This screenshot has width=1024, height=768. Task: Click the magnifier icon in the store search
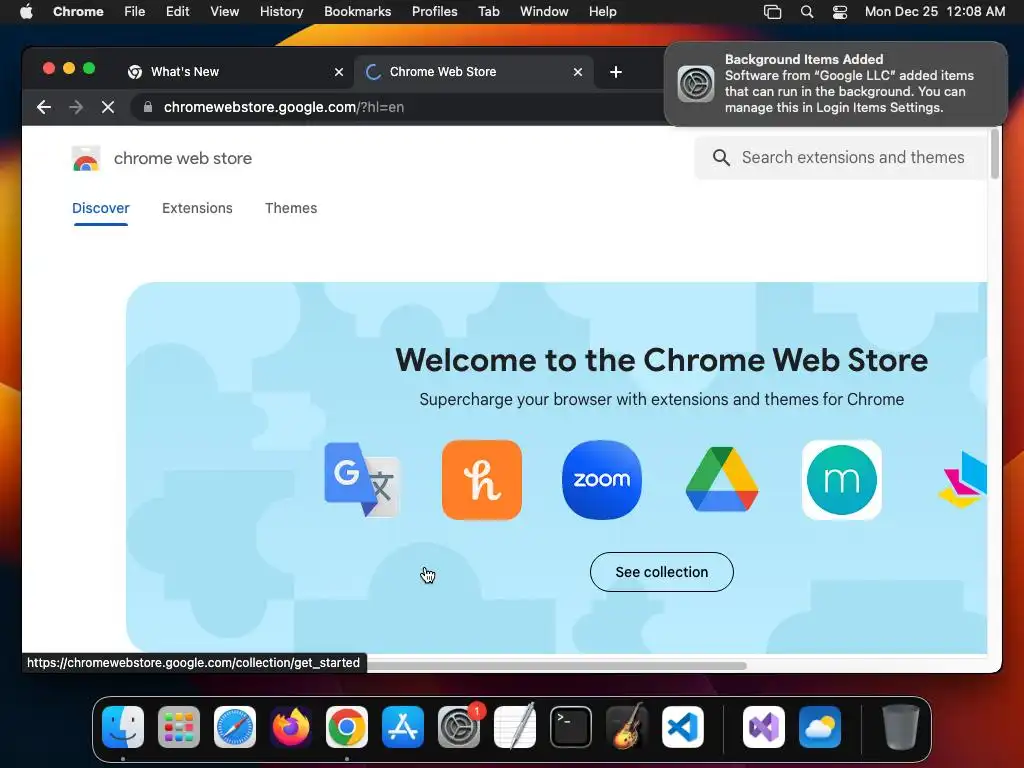click(721, 157)
